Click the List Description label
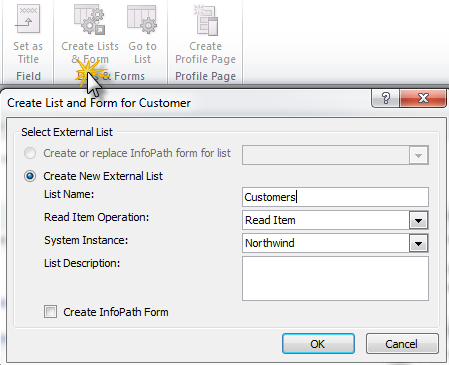The image size is (449, 365). [82, 263]
